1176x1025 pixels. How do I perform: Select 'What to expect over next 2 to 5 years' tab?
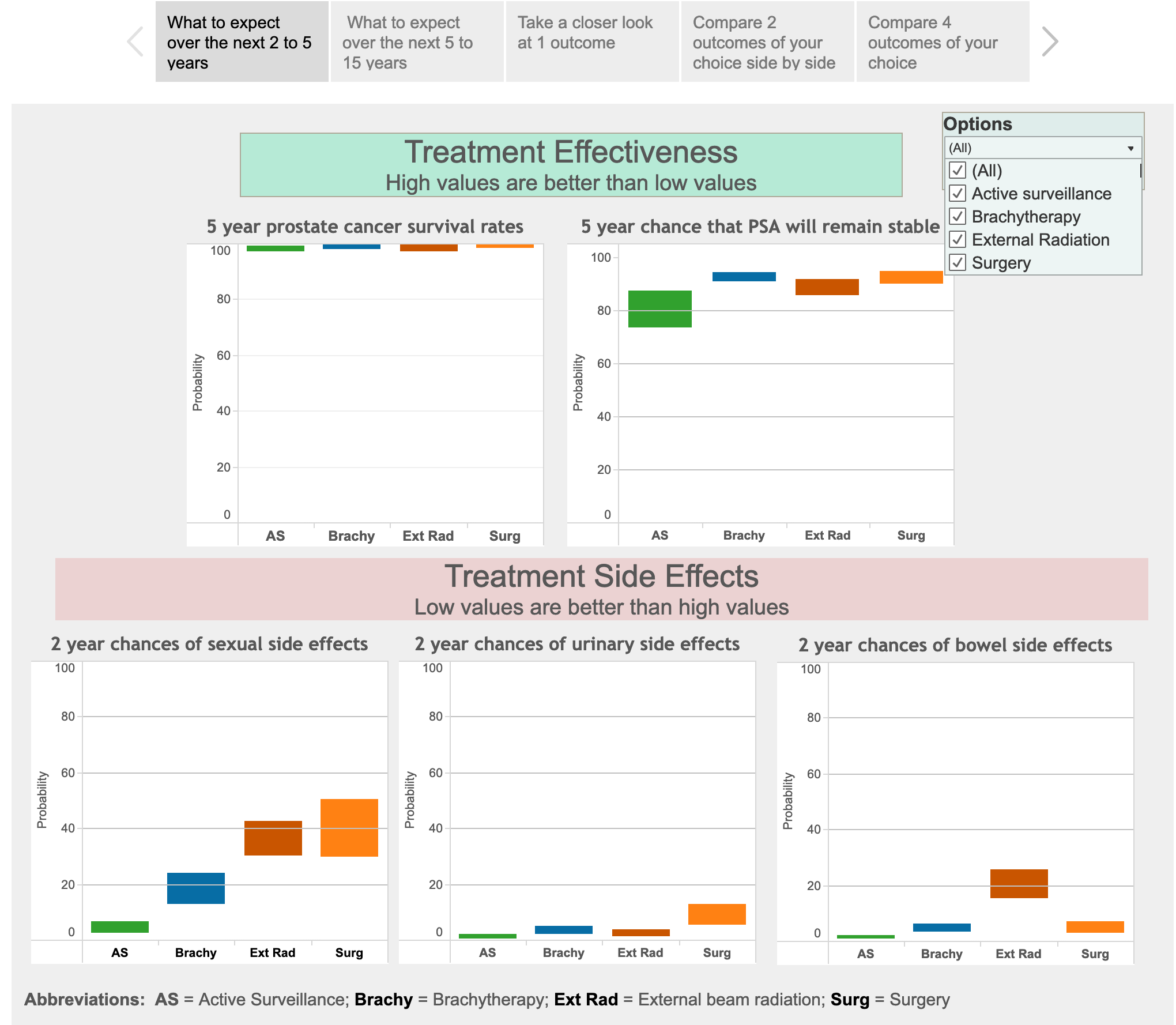tap(242, 42)
